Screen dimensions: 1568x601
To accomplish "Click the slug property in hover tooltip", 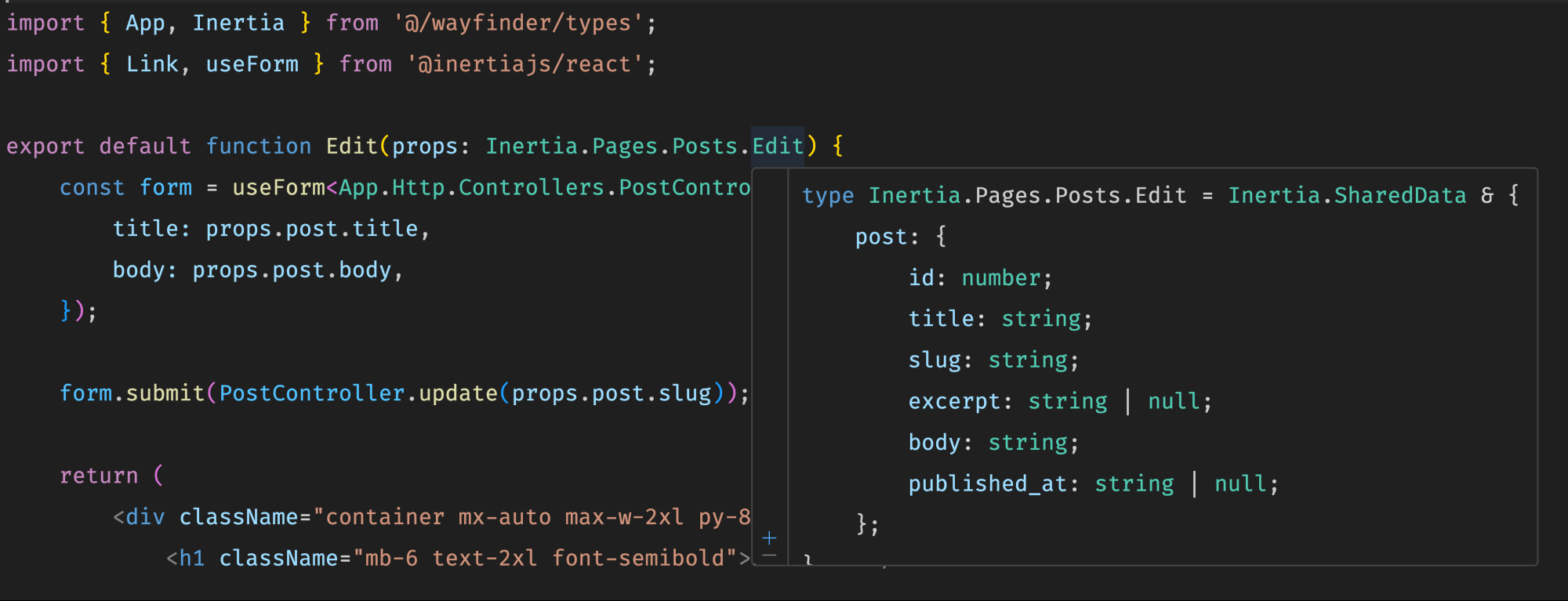I will 934,360.
